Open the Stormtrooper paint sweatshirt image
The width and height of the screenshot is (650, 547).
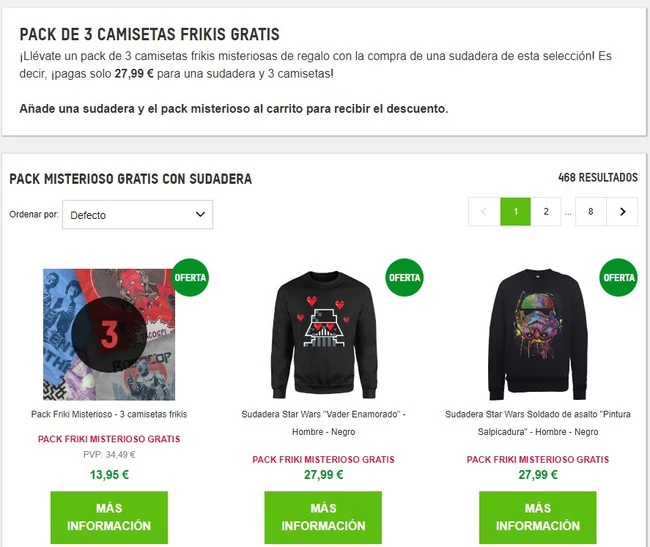(x=538, y=334)
